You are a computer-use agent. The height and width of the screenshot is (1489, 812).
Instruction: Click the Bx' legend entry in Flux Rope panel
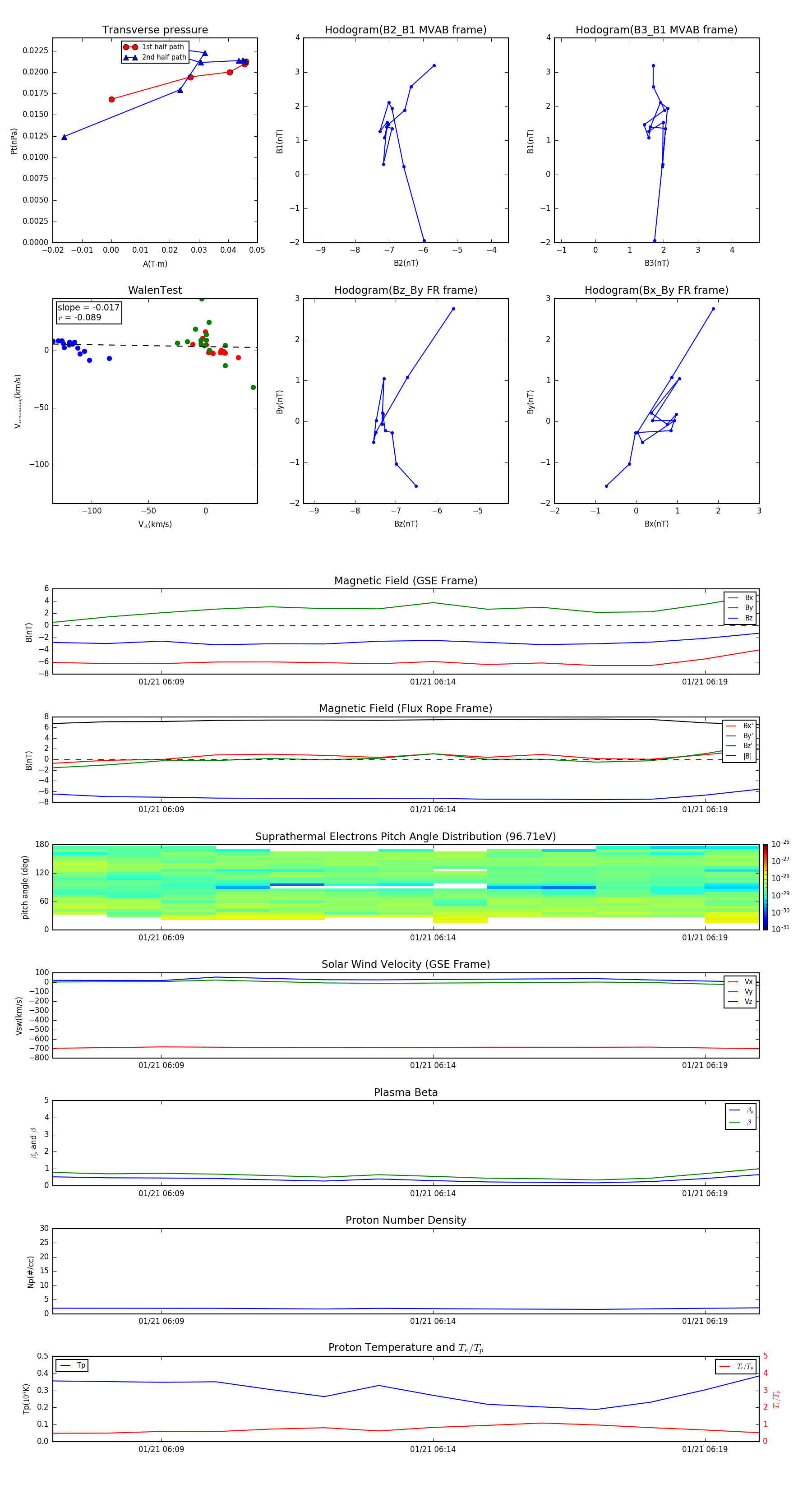(x=740, y=726)
